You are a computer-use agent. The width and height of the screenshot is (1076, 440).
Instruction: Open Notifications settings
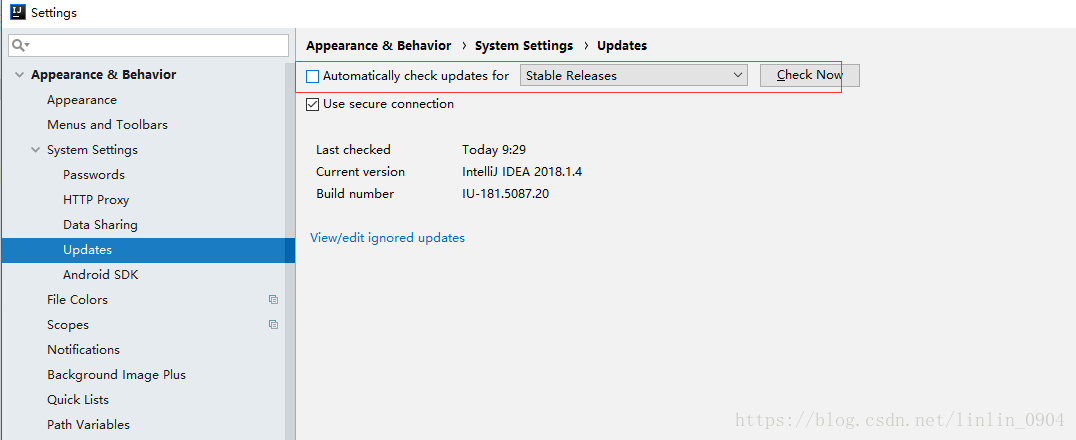point(83,349)
